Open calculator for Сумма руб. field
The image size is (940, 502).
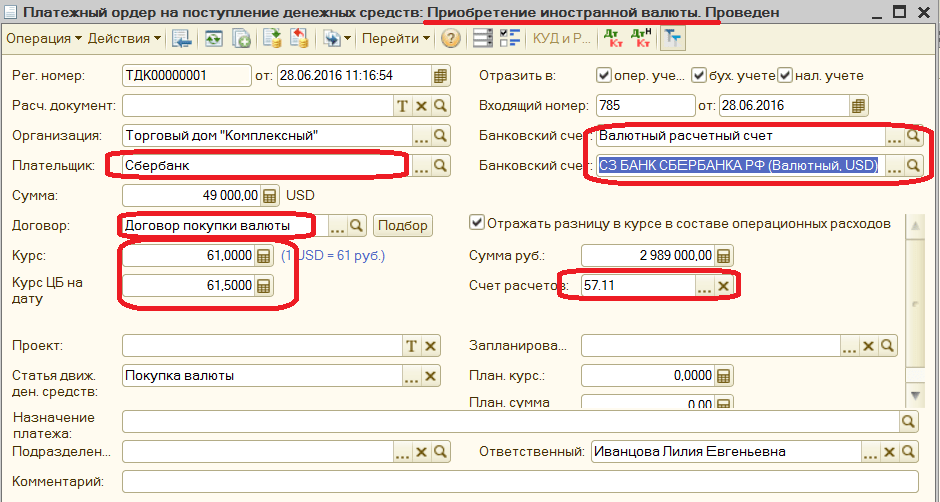724,255
